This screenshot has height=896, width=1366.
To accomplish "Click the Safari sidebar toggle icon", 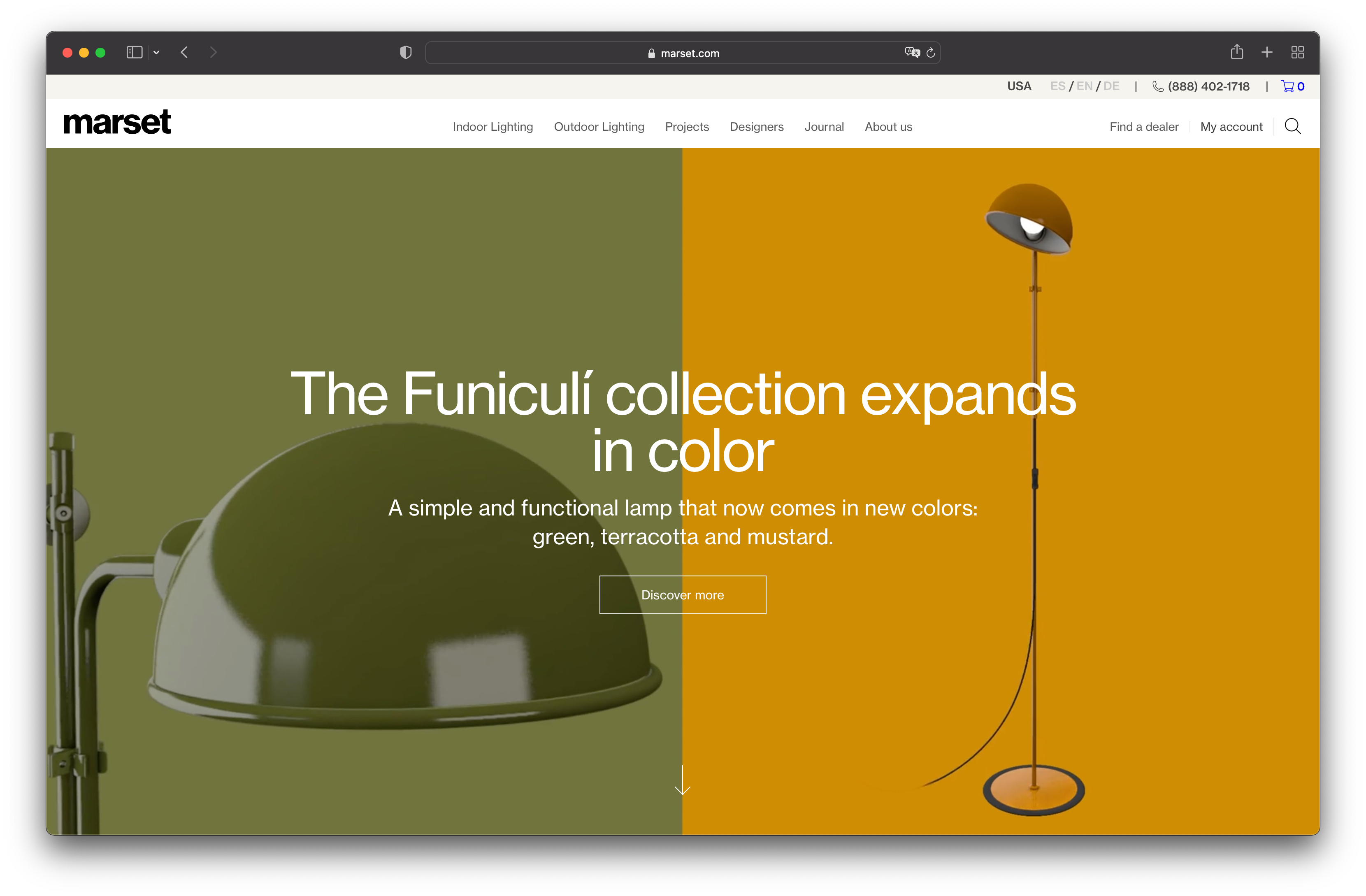I will (134, 53).
